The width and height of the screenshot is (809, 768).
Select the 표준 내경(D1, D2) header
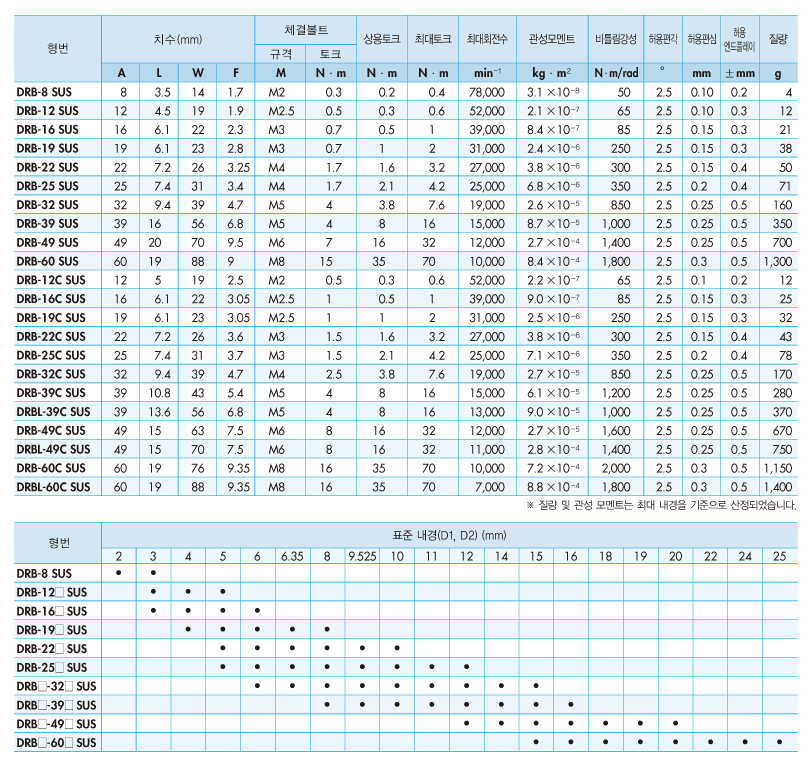[x=449, y=535]
